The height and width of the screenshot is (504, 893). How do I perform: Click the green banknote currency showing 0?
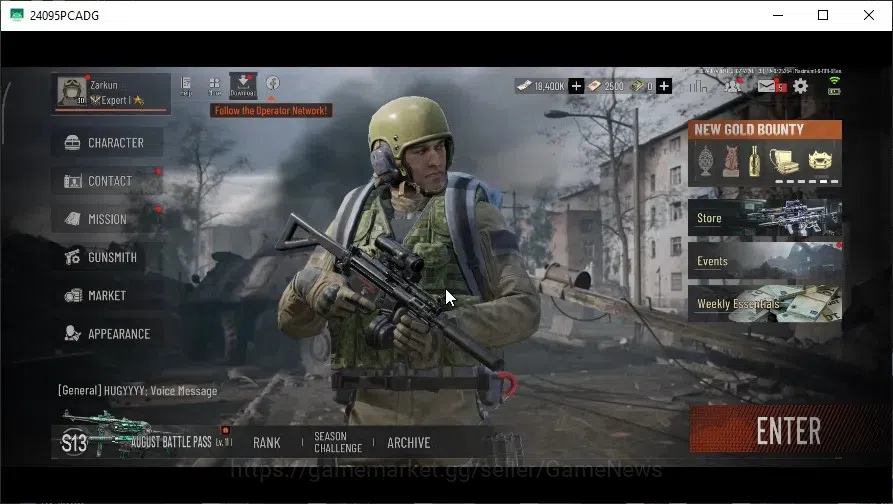click(x=641, y=86)
